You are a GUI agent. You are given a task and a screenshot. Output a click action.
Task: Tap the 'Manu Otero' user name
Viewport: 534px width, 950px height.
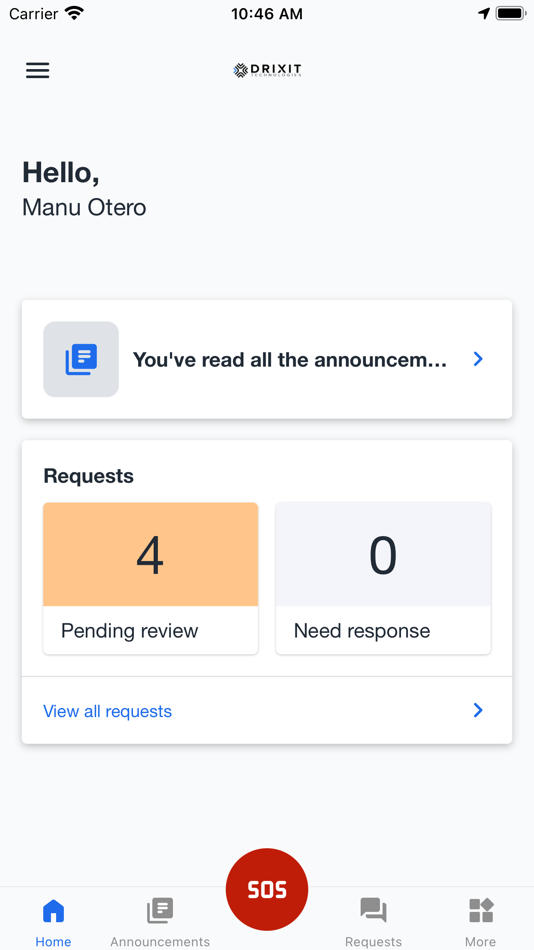84,208
